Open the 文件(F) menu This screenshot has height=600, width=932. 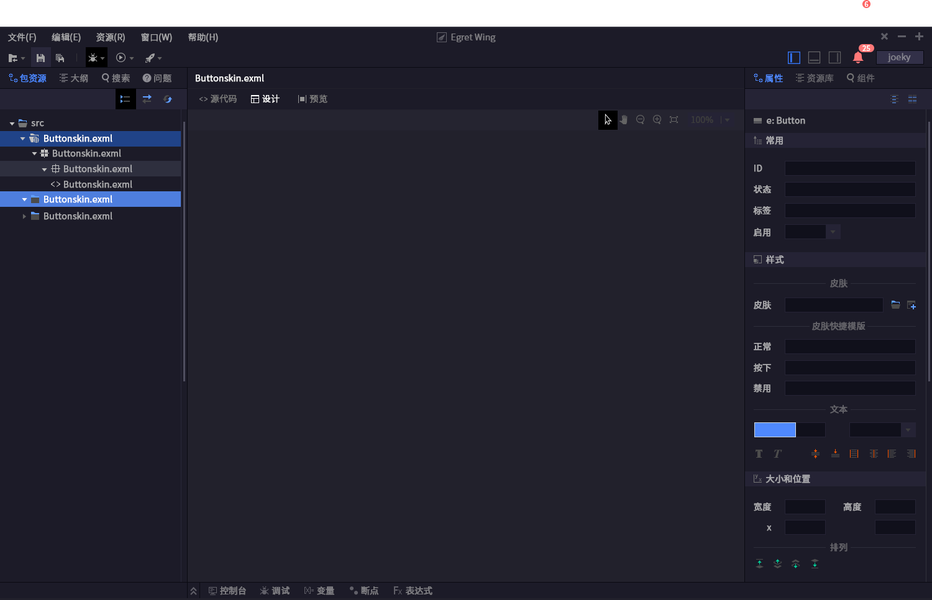(x=22, y=37)
